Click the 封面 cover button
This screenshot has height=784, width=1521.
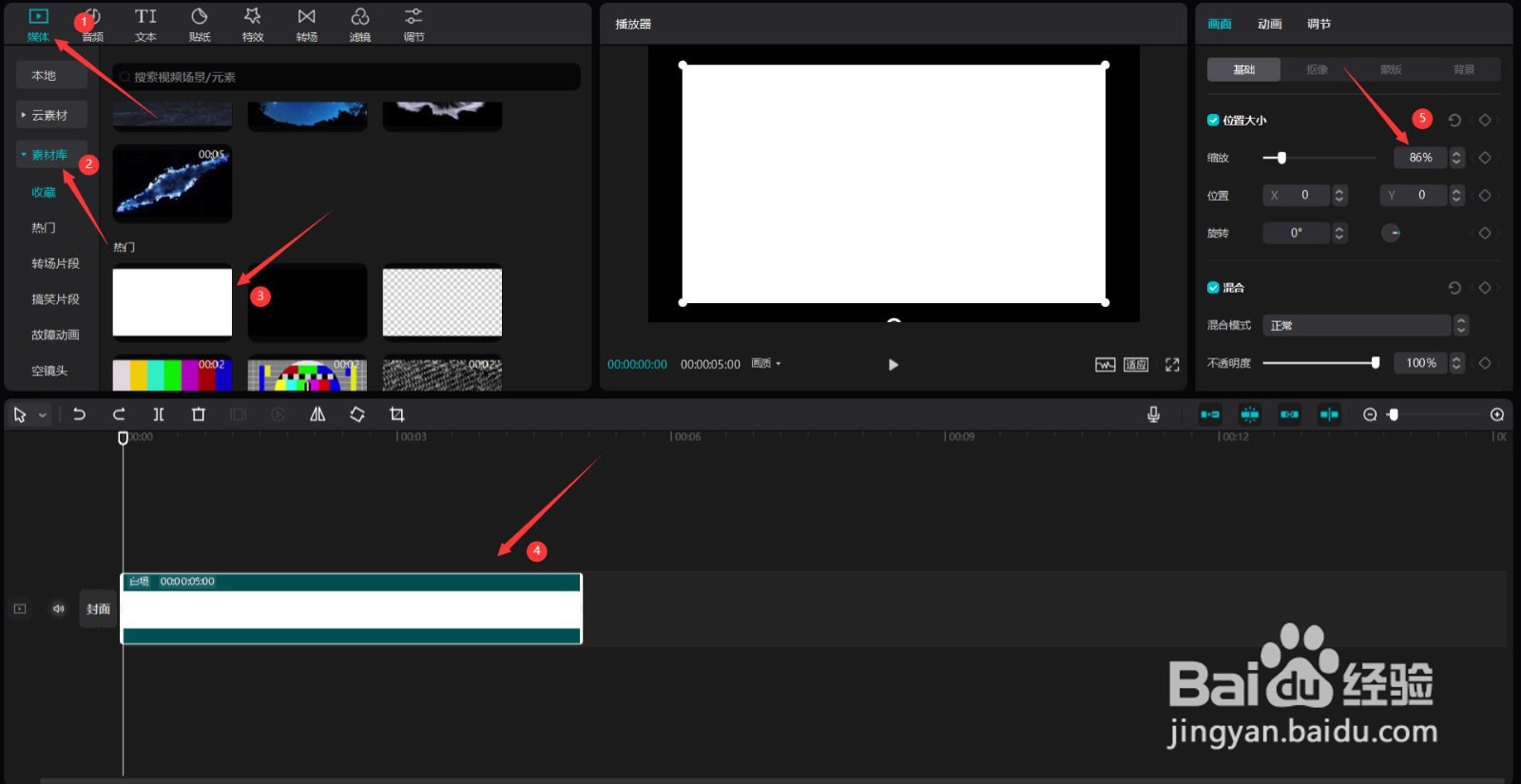pos(98,609)
